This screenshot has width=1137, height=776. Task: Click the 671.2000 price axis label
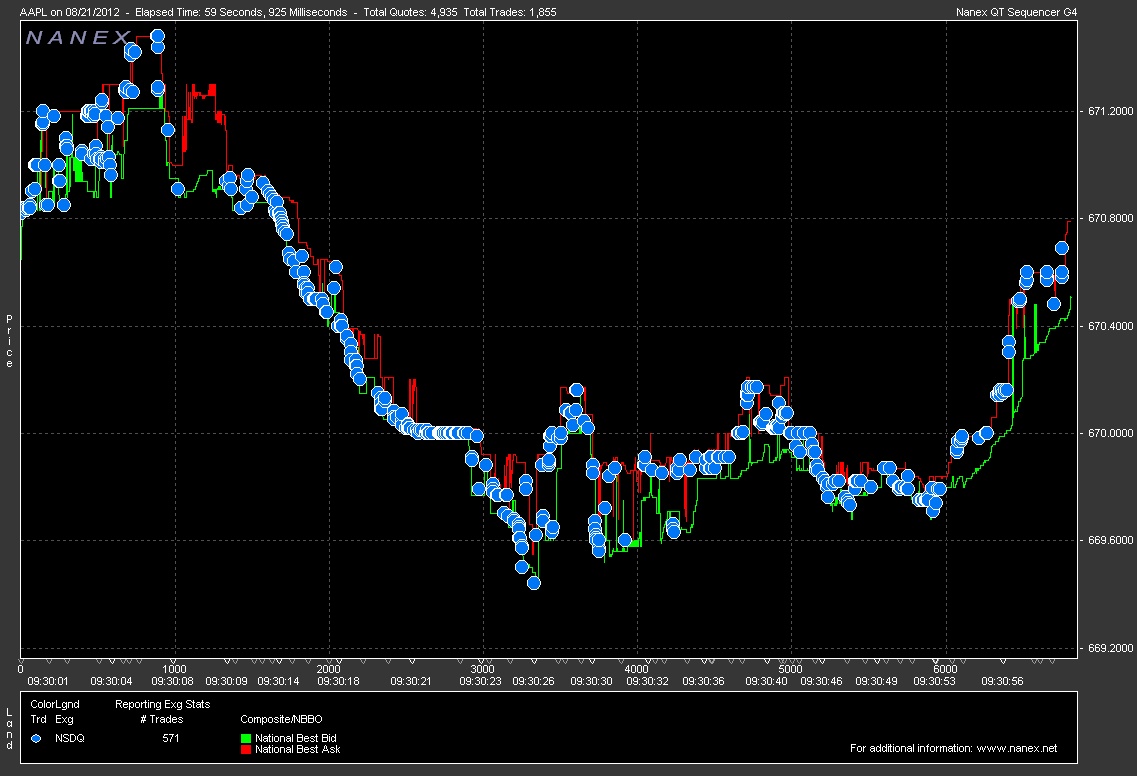tap(1110, 111)
